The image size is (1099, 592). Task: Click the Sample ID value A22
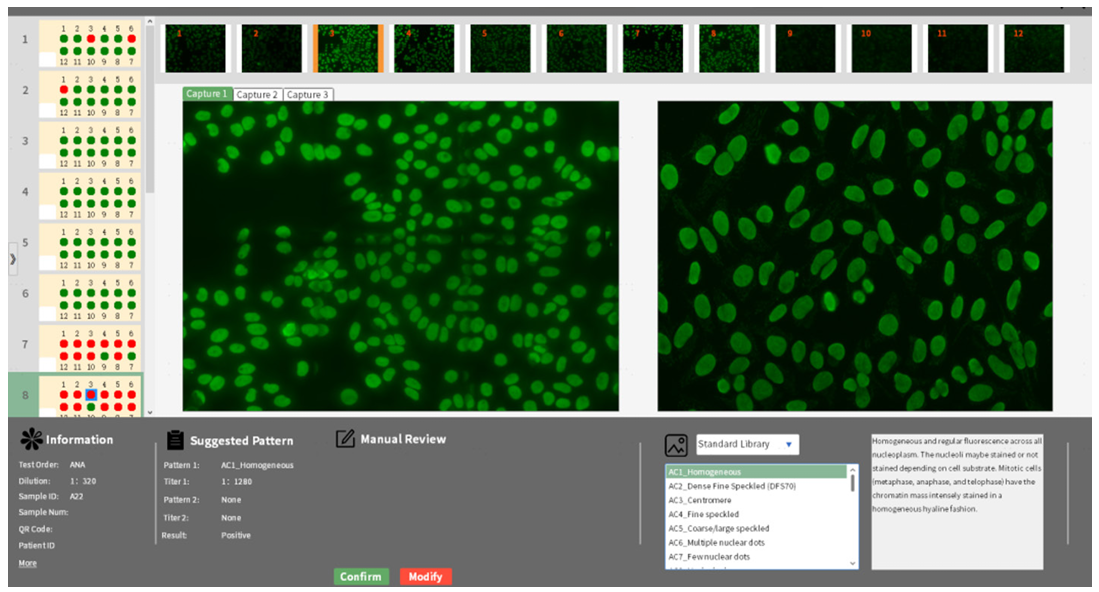76,497
